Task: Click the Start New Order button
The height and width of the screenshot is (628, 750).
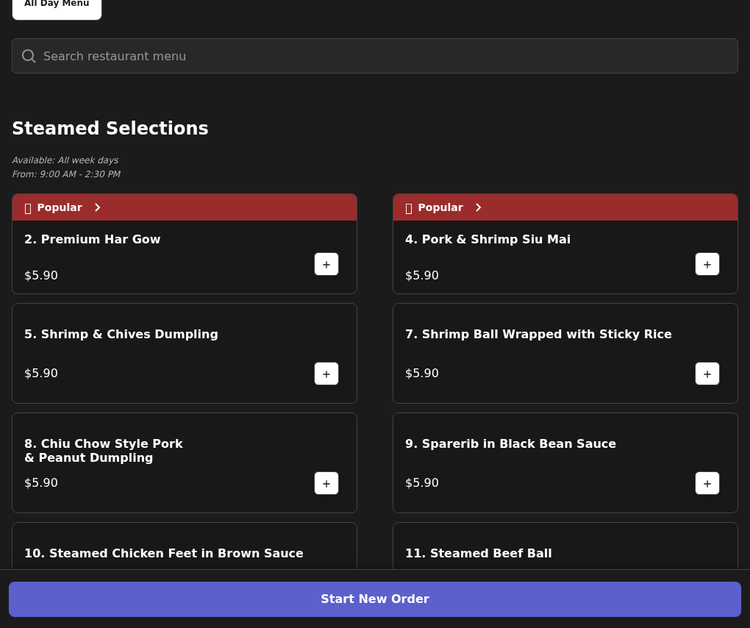Action: pos(375,599)
